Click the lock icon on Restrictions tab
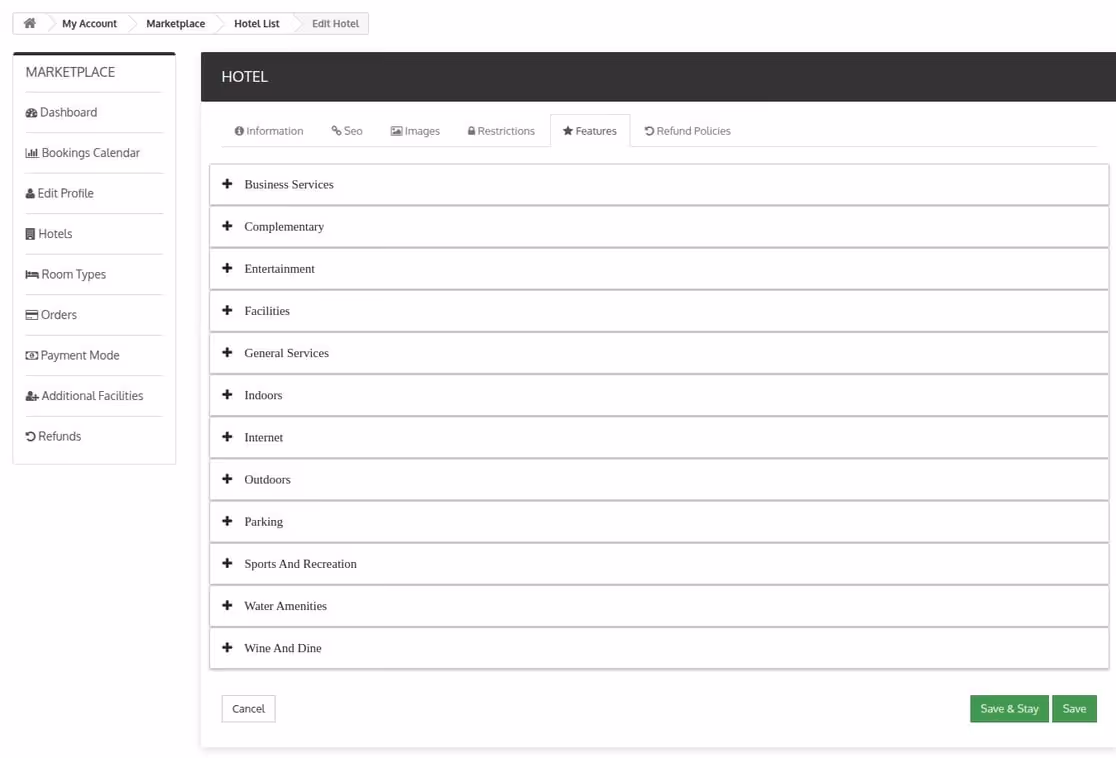This screenshot has height=758, width=1116. [471, 131]
